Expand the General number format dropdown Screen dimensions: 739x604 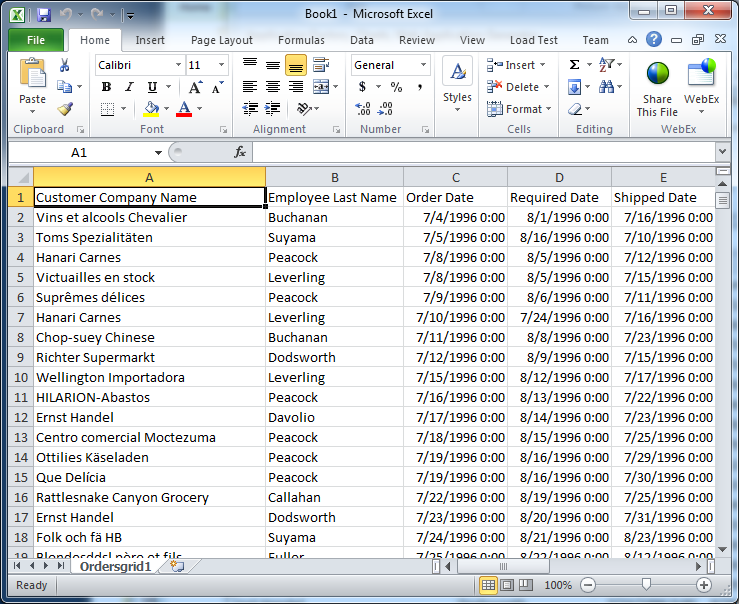(423, 65)
